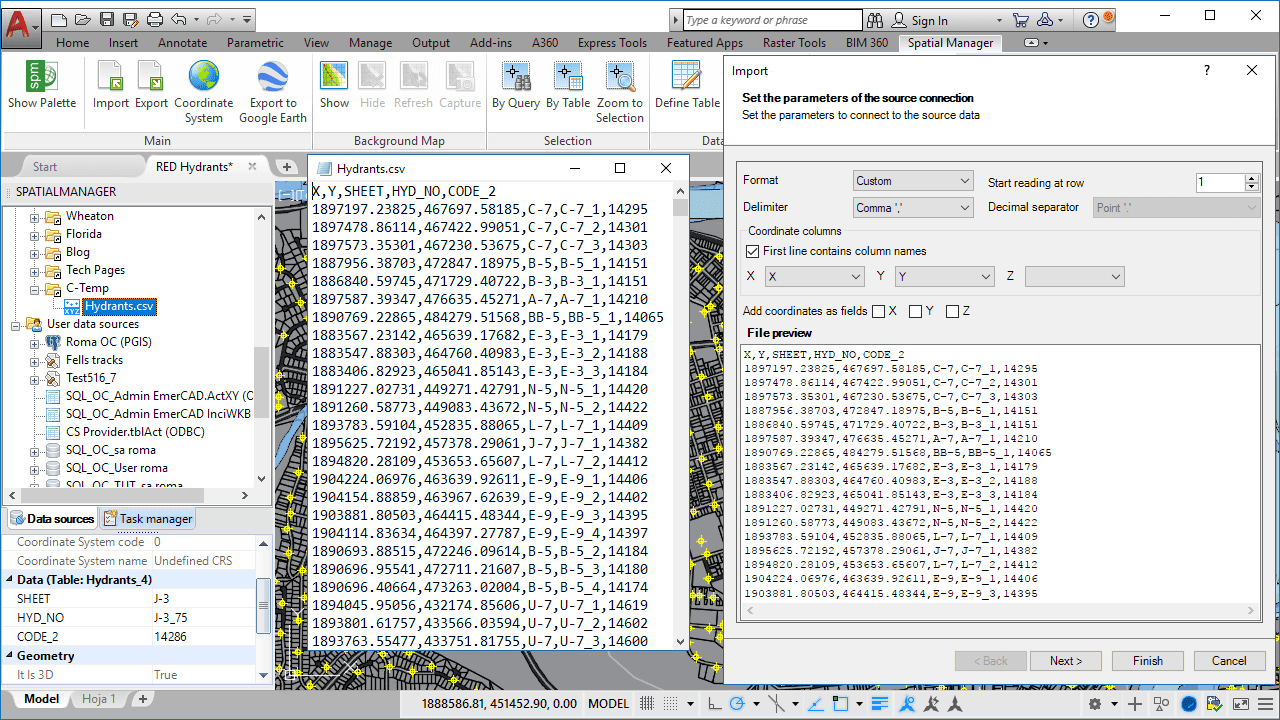The image size is (1280, 720).
Task: Click the Next button in Import dialog
Action: [x=1066, y=661]
